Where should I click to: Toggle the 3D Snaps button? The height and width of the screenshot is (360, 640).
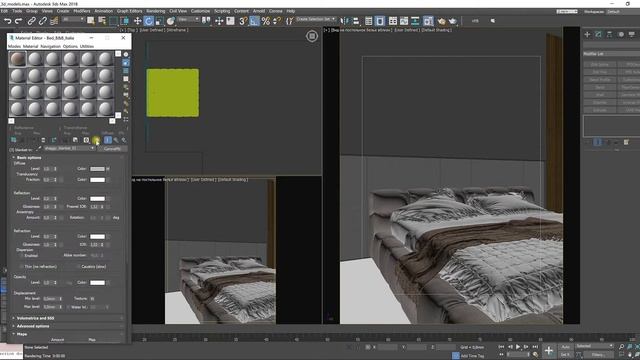tap(243, 21)
